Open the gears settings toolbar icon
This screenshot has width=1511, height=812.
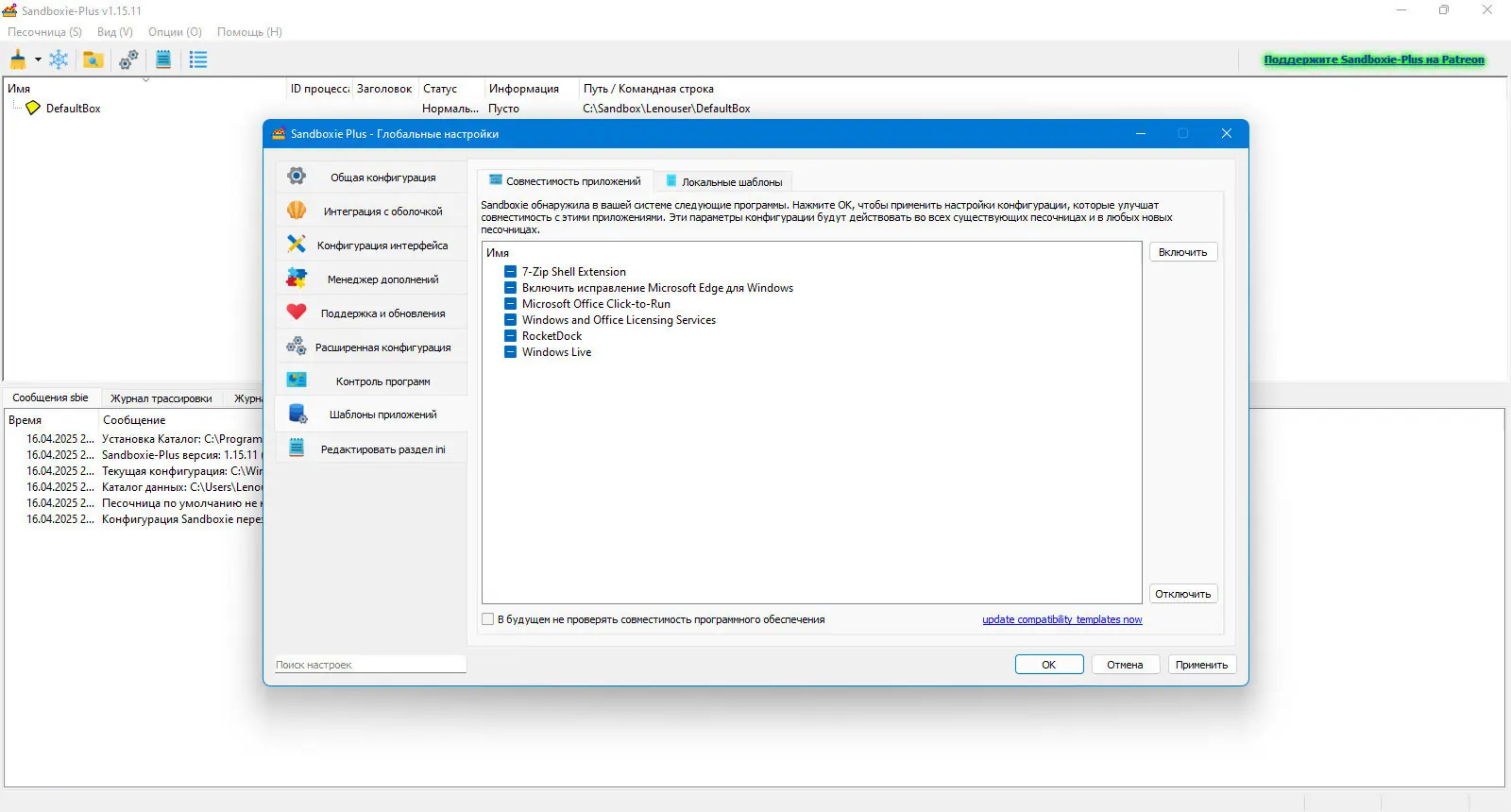(x=128, y=59)
